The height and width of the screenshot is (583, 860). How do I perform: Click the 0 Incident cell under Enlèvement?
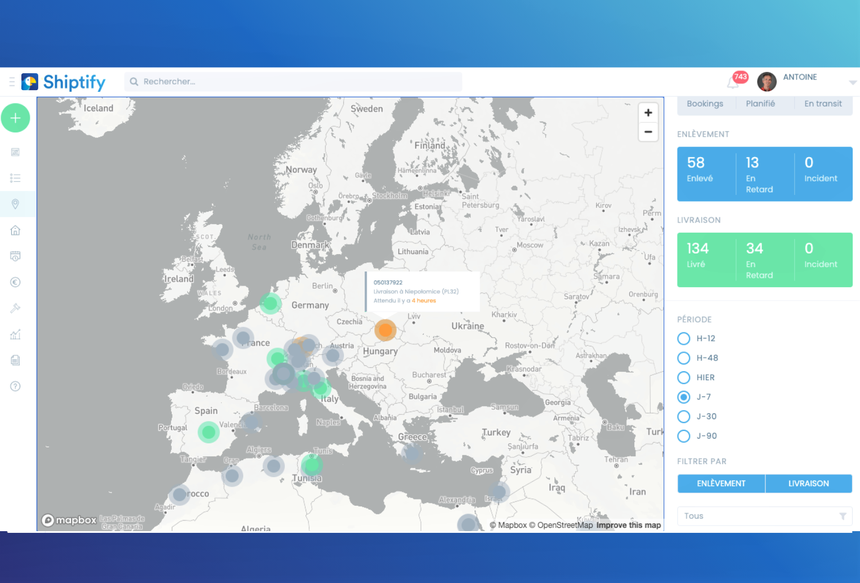[x=823, y=173]
